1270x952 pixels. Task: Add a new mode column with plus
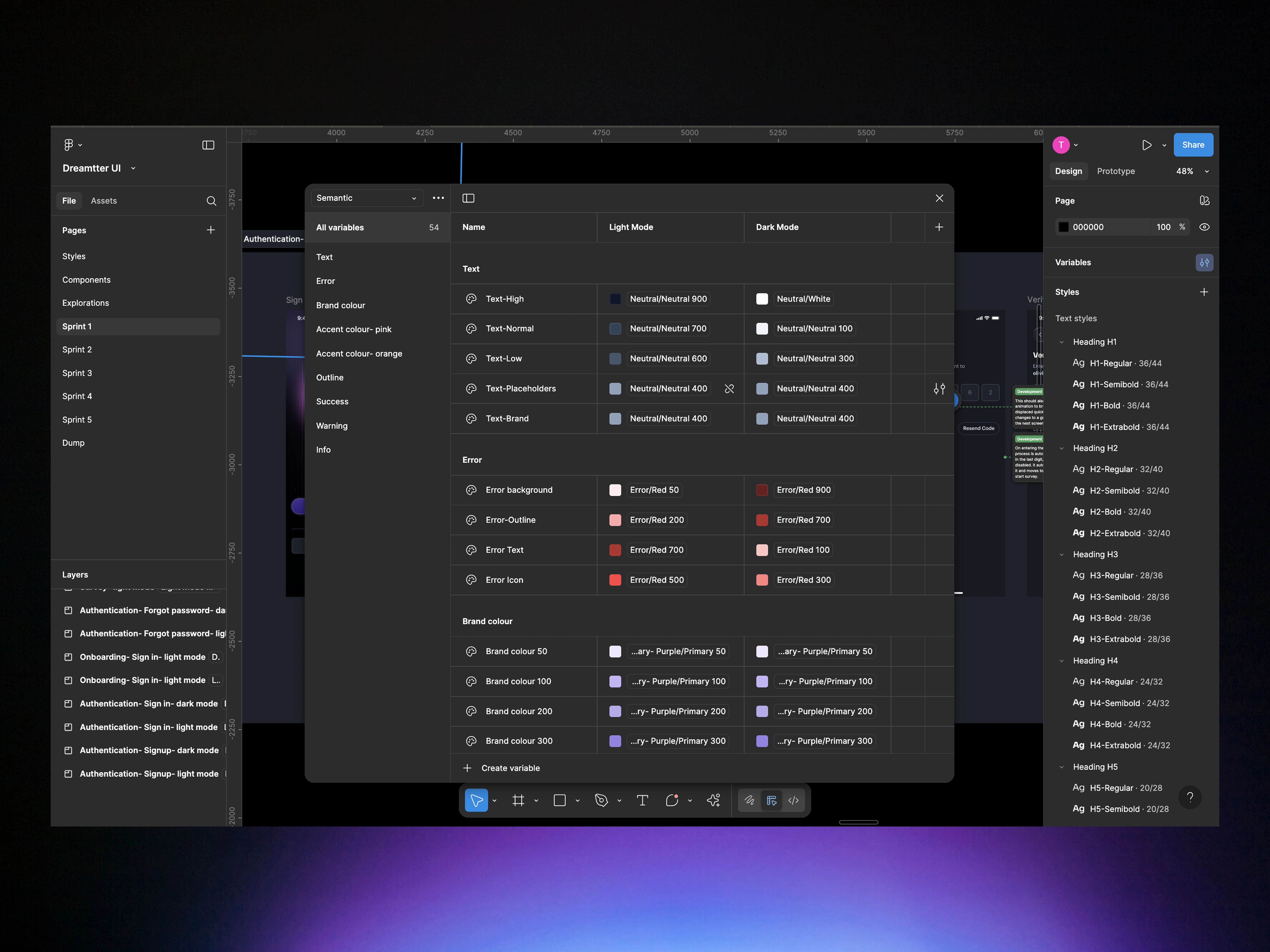(x=939, y=227)
